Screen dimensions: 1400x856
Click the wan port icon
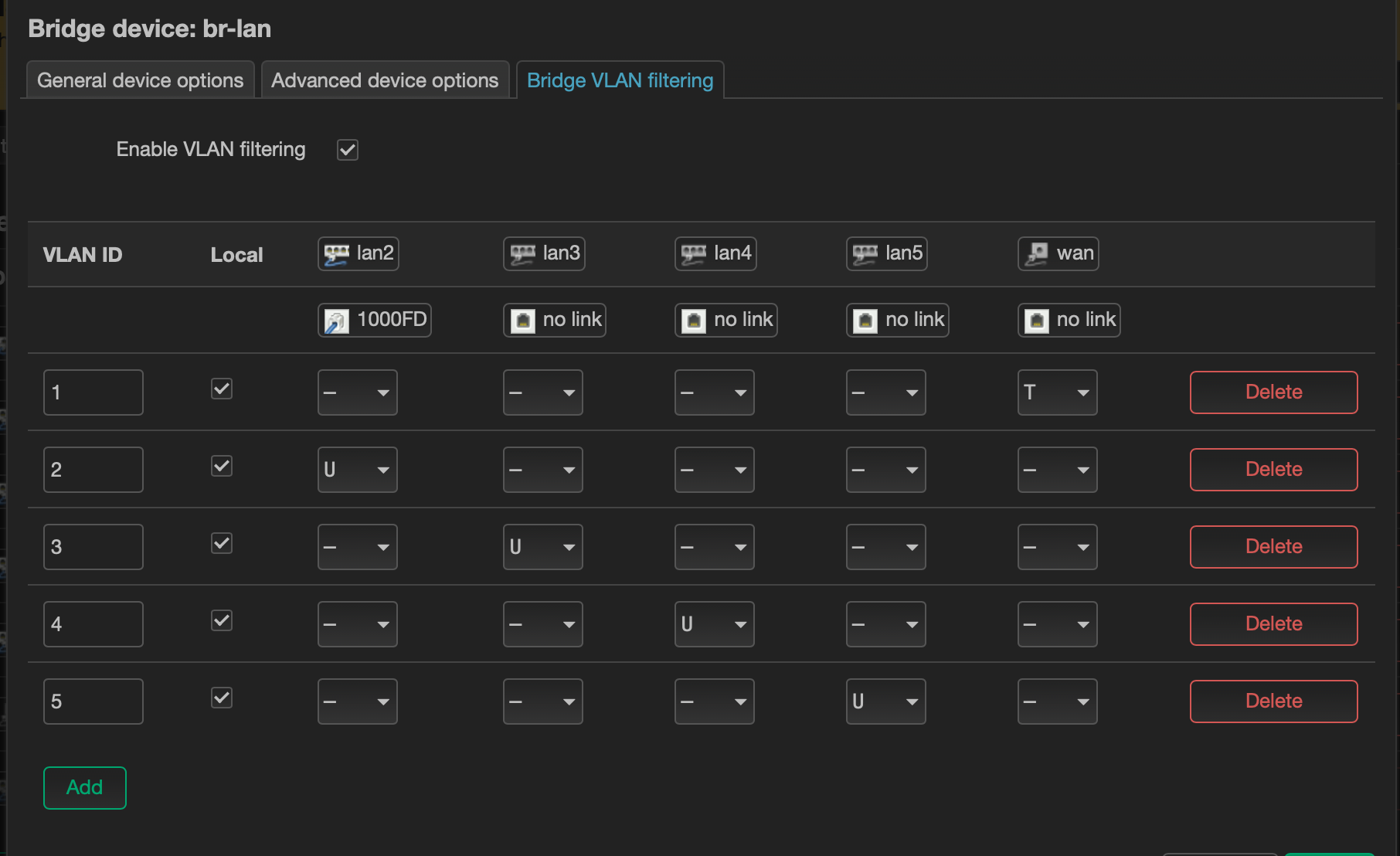(x=1037, y=254)
